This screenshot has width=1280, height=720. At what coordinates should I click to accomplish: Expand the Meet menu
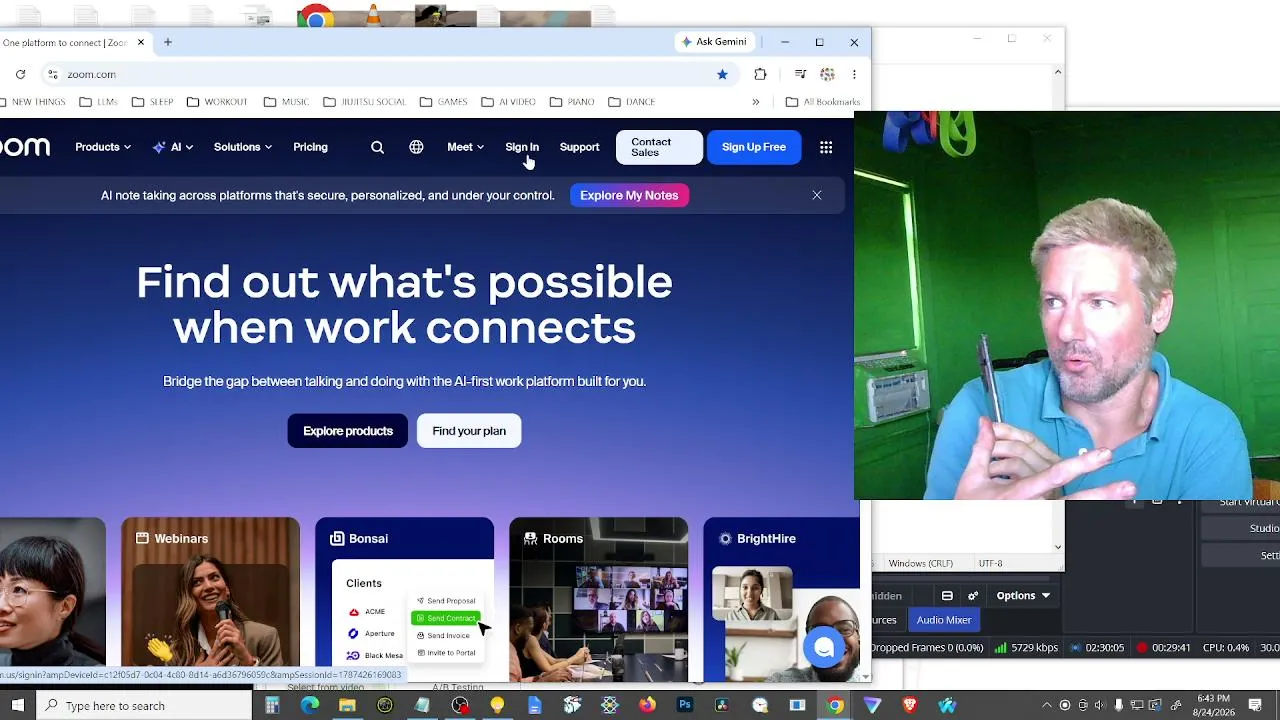point(466,147)
